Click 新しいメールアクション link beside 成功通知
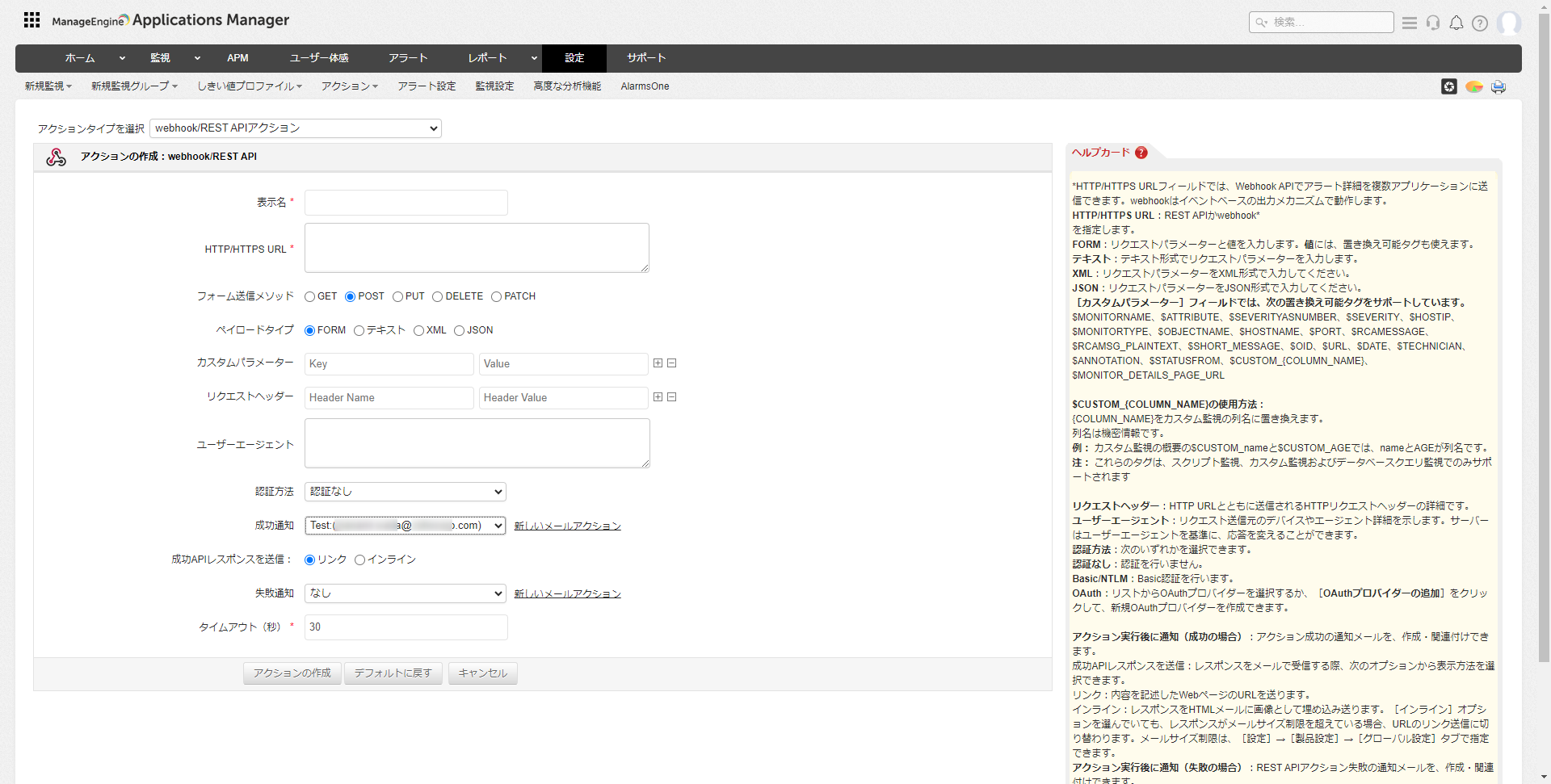 coord(567,526)
